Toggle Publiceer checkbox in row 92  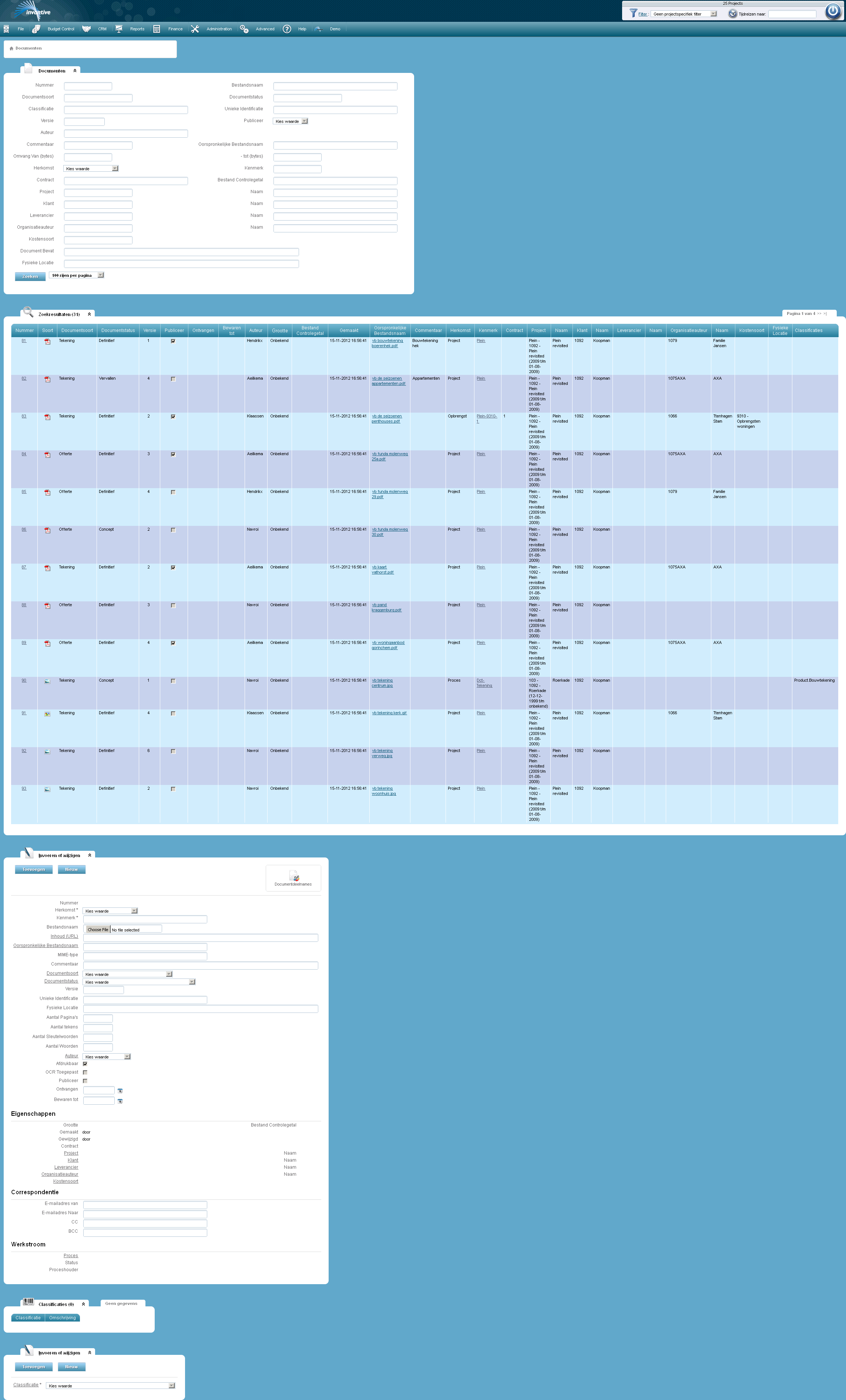click(x=173, y=751)
